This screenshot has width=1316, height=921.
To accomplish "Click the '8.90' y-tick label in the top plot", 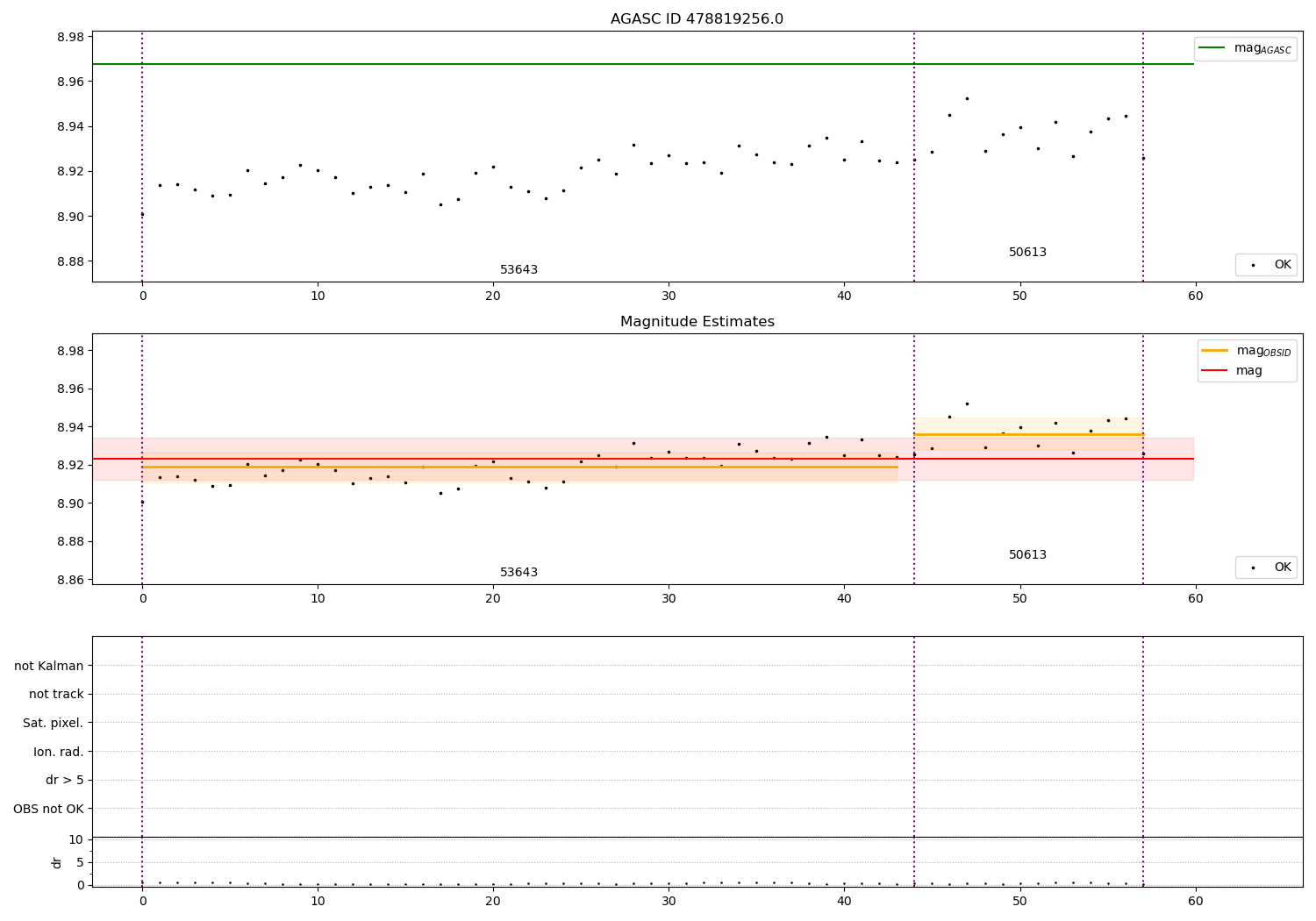I will point(70,217).
